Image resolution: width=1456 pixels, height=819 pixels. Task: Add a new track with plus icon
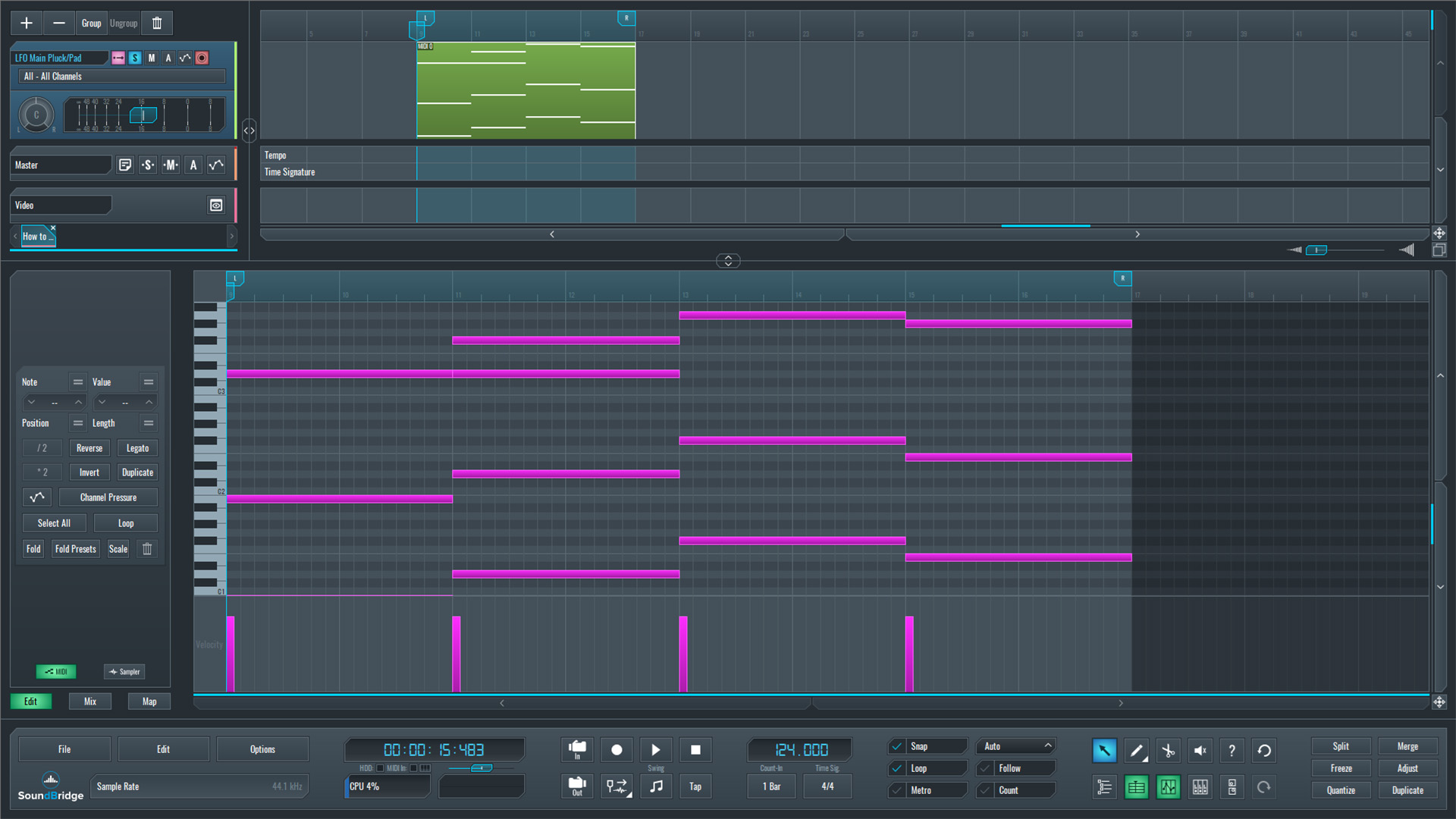27,23
